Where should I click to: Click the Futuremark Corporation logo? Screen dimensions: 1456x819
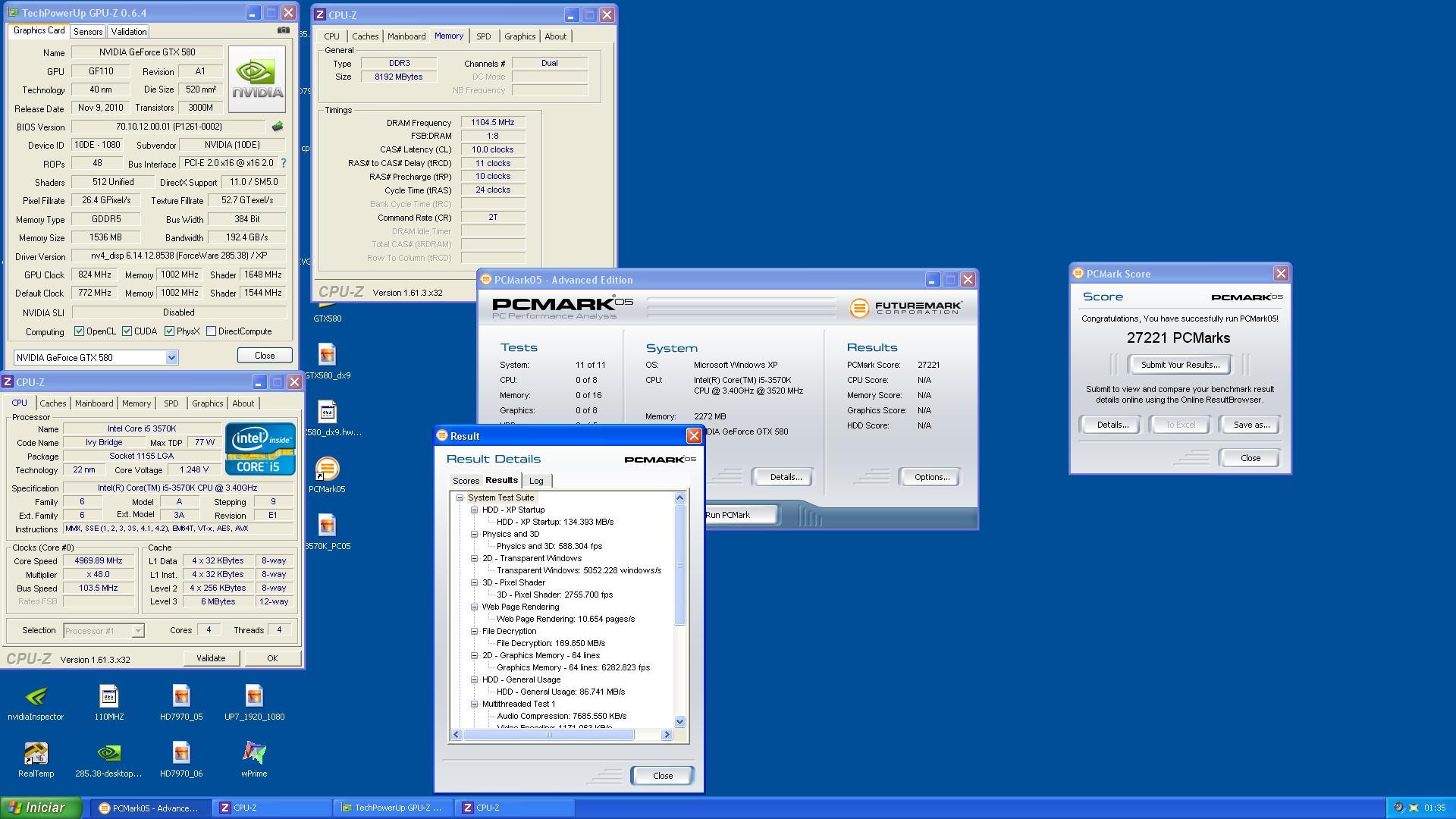pos(905,308)
